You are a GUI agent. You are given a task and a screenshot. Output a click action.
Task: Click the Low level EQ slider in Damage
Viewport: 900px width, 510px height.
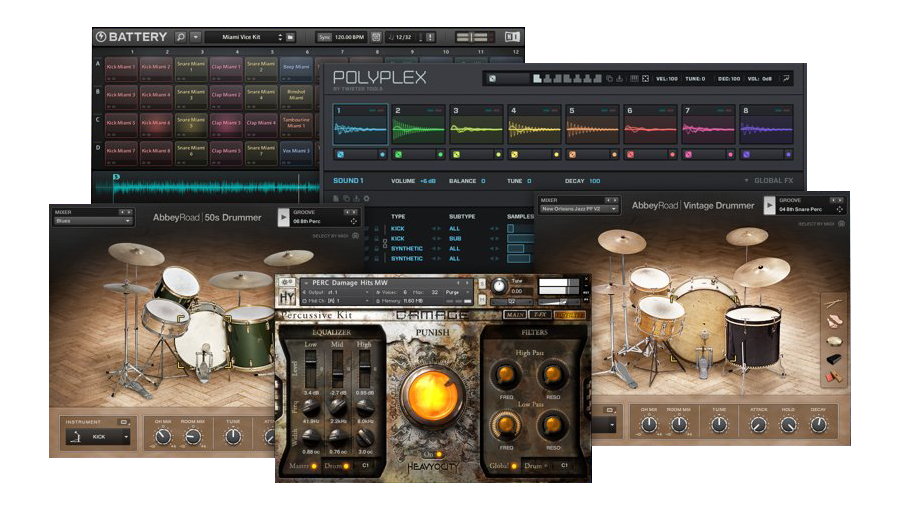[x=311, y=369]
